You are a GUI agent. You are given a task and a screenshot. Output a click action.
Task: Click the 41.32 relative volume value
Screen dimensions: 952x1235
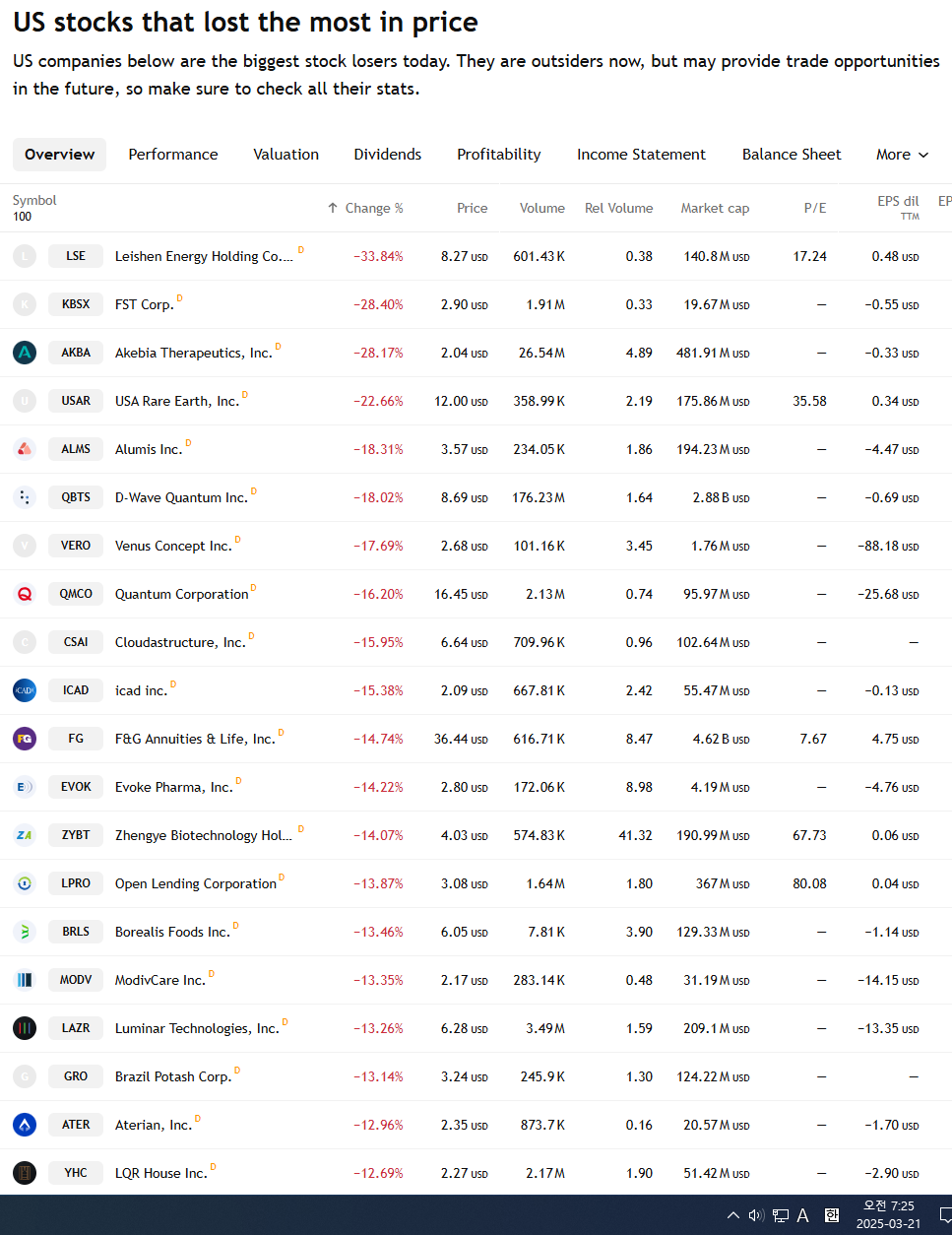pyautogui.click(x=635, y=835)
